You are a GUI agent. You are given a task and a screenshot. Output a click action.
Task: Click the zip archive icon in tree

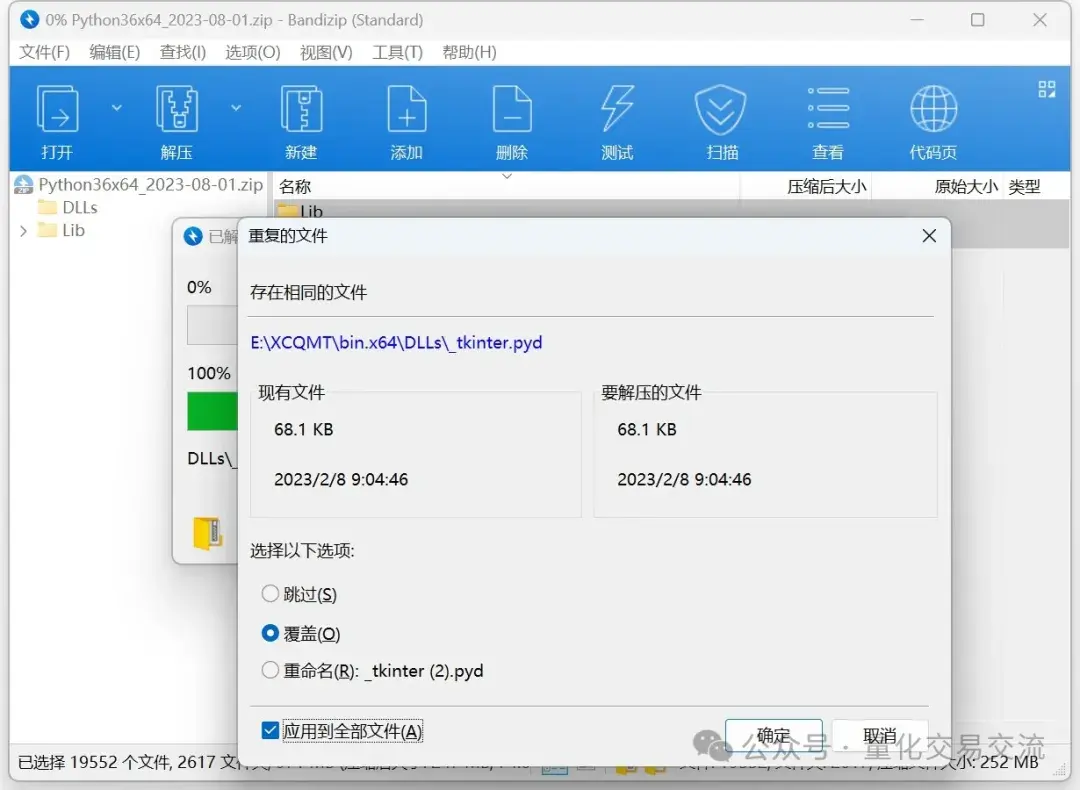click(24, 185)
